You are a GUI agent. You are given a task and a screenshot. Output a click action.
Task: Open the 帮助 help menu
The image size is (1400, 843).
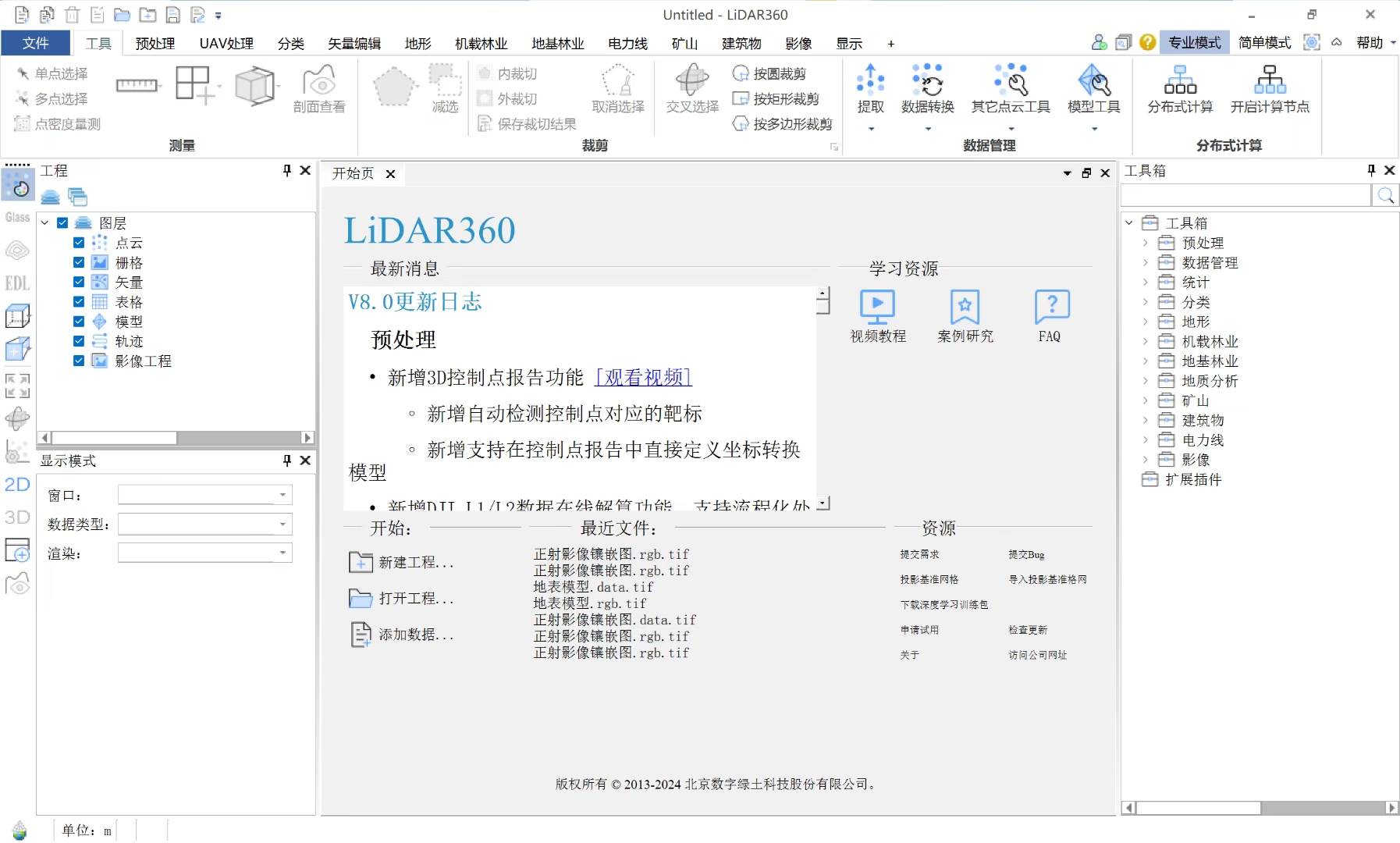pos(1375,43)
